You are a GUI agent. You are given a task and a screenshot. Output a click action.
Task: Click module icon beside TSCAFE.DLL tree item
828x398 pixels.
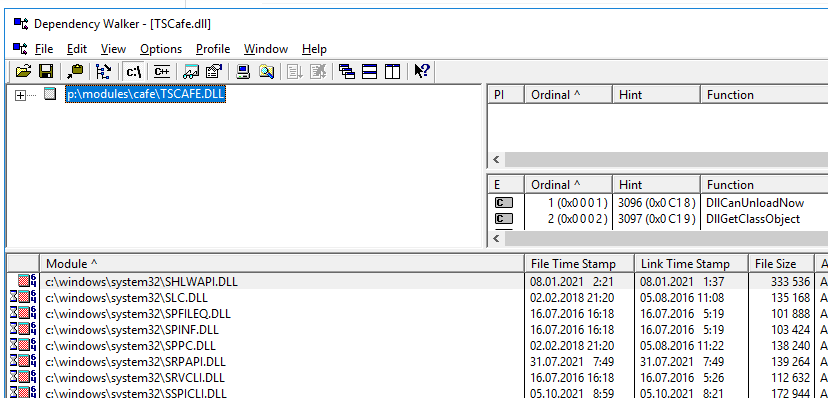pyautogui.click(x=50, y=94)
